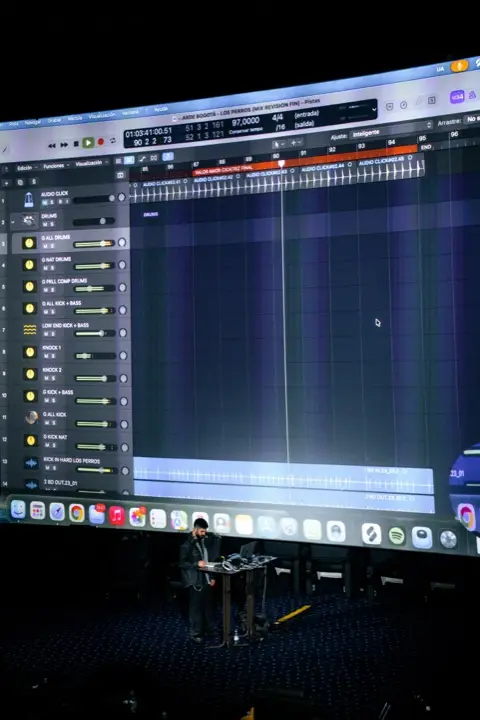
Task: Click the purple button in the control bar
Action: tap(457, 97)
